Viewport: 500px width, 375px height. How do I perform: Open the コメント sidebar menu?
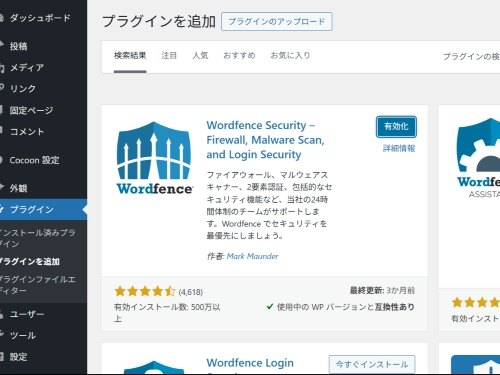tap(27, 132)
